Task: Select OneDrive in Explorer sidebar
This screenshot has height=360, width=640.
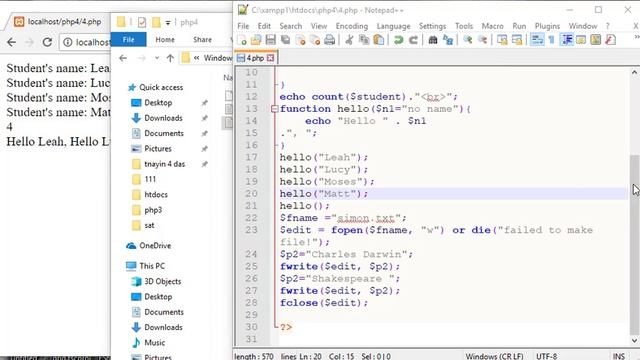Action: [x=149, y=246]
